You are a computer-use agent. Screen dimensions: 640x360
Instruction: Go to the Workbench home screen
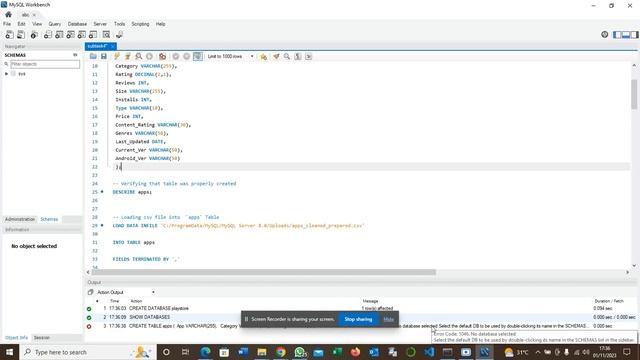8,14
